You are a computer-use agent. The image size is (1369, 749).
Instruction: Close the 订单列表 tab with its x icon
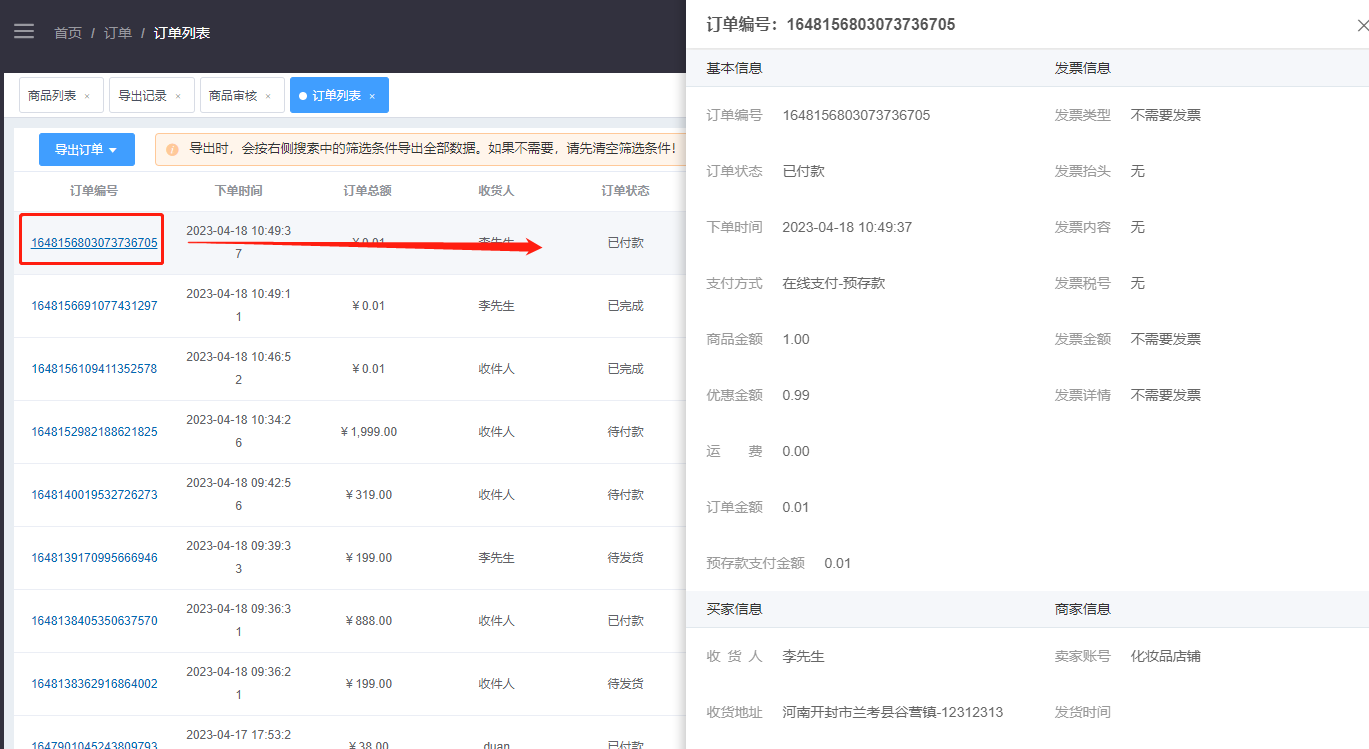pyautogui.click(x=372, y=96)
